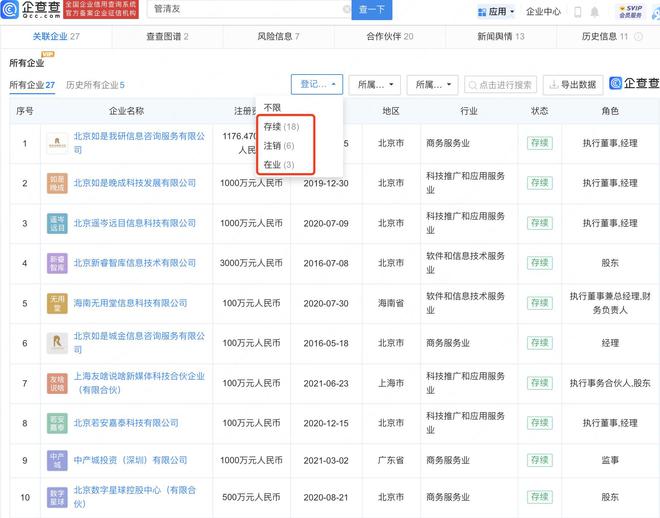
Task: Open 北京如是晚成科技发展有限公司 company link
Action: point(135,183)
